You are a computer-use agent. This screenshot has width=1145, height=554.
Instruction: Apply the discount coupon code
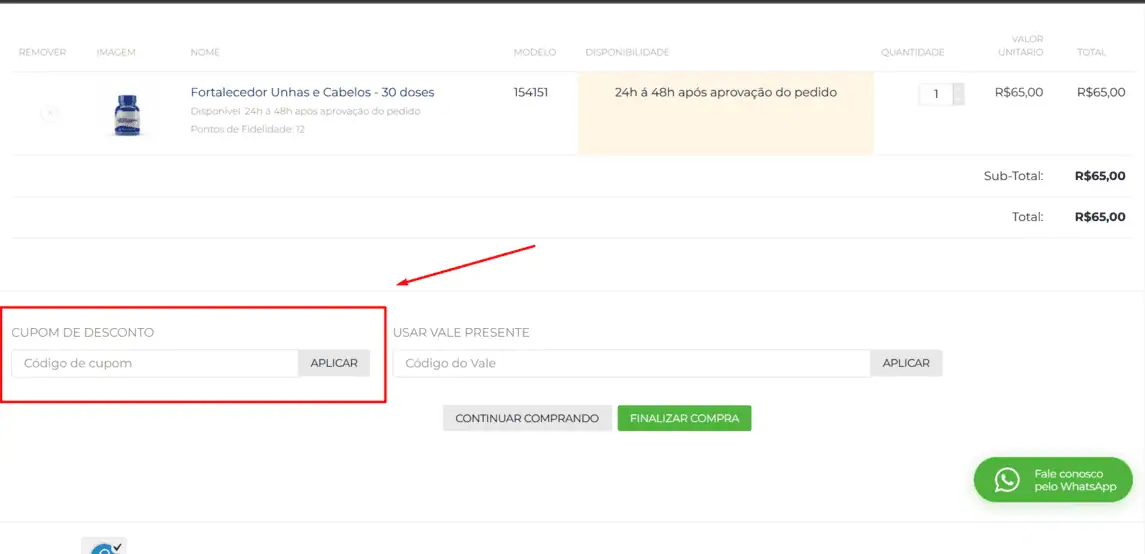coord(334,363)
